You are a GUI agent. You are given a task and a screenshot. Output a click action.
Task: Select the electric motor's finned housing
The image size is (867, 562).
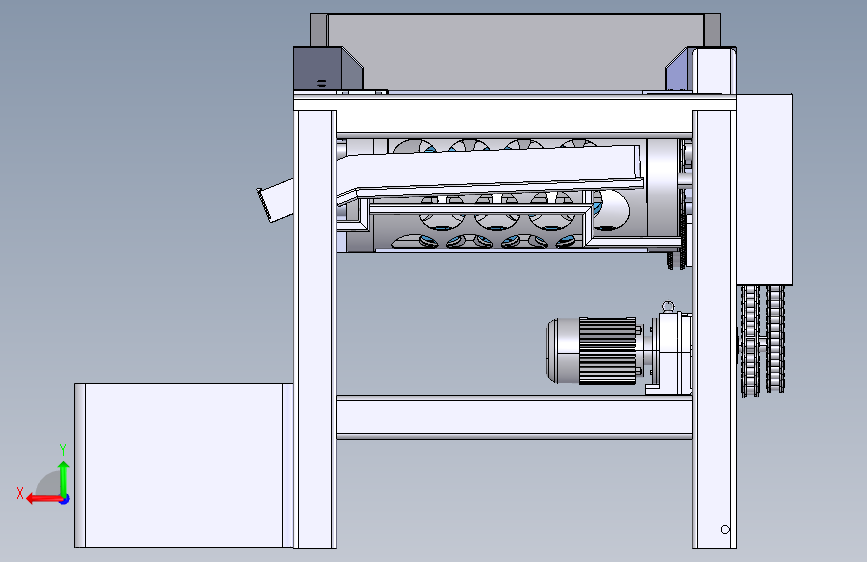[x=607, y=351]
